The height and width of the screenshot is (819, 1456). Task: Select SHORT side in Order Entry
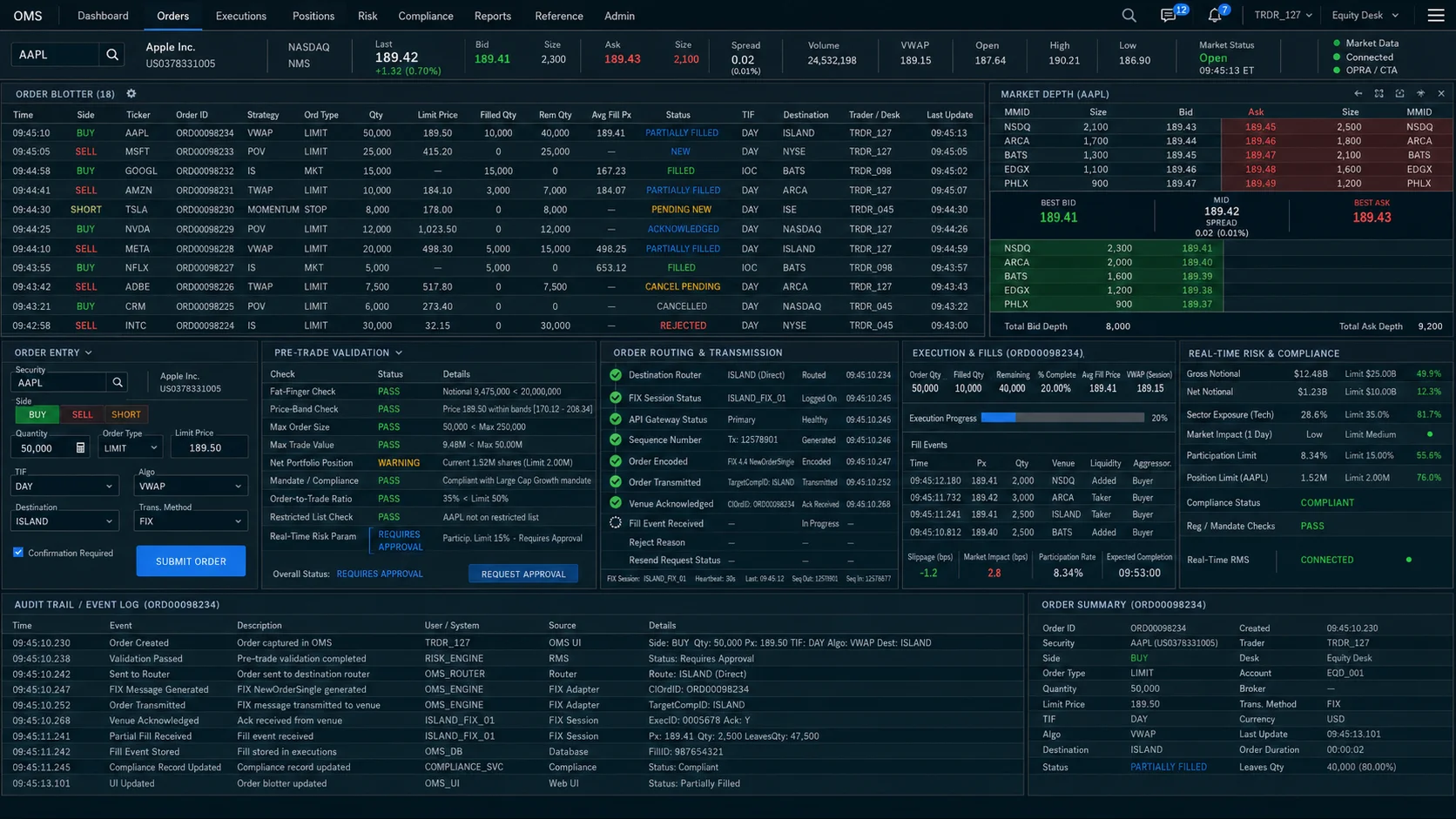click(126, 414)
